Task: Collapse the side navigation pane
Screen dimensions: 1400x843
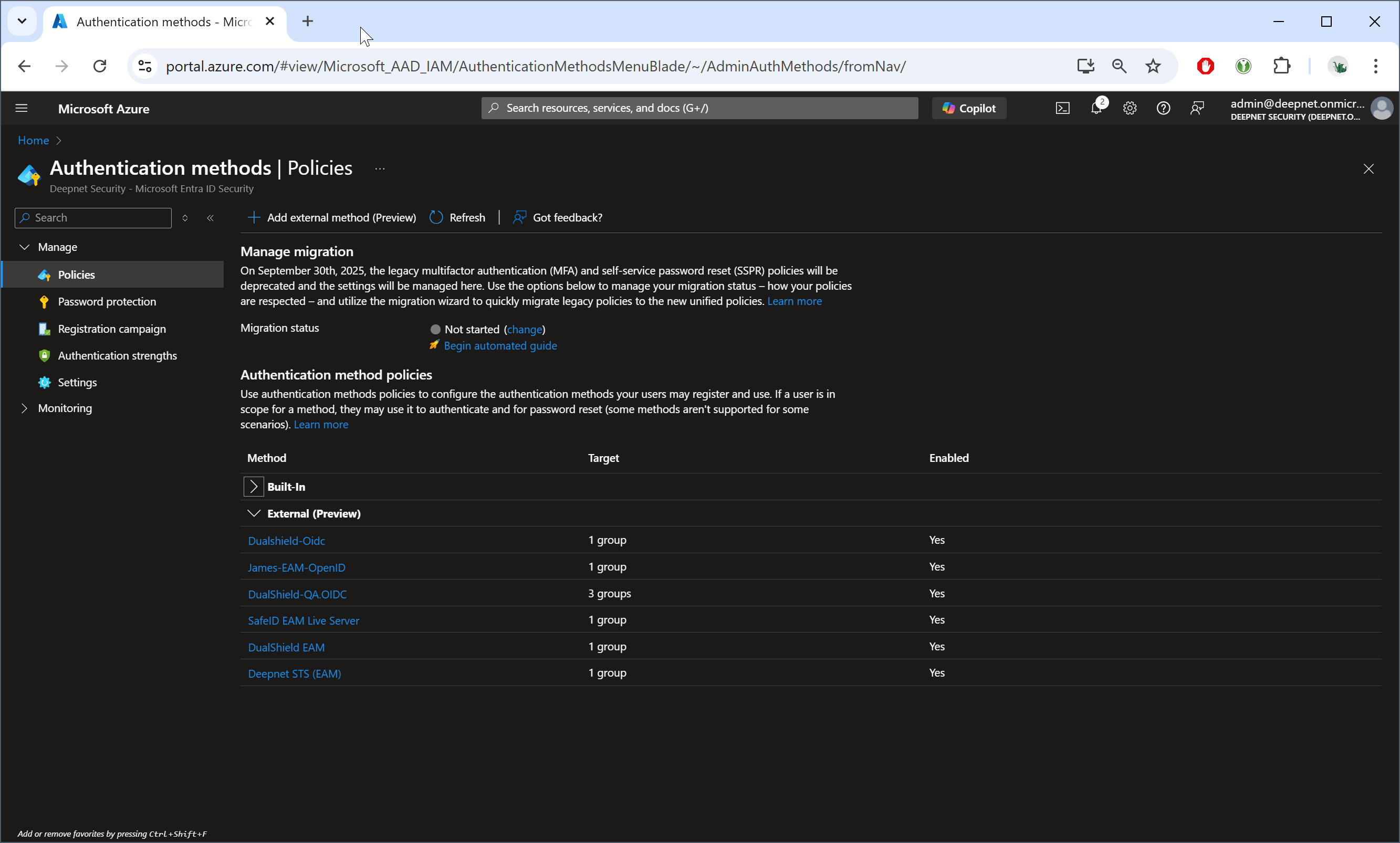Action: point(210,217)
